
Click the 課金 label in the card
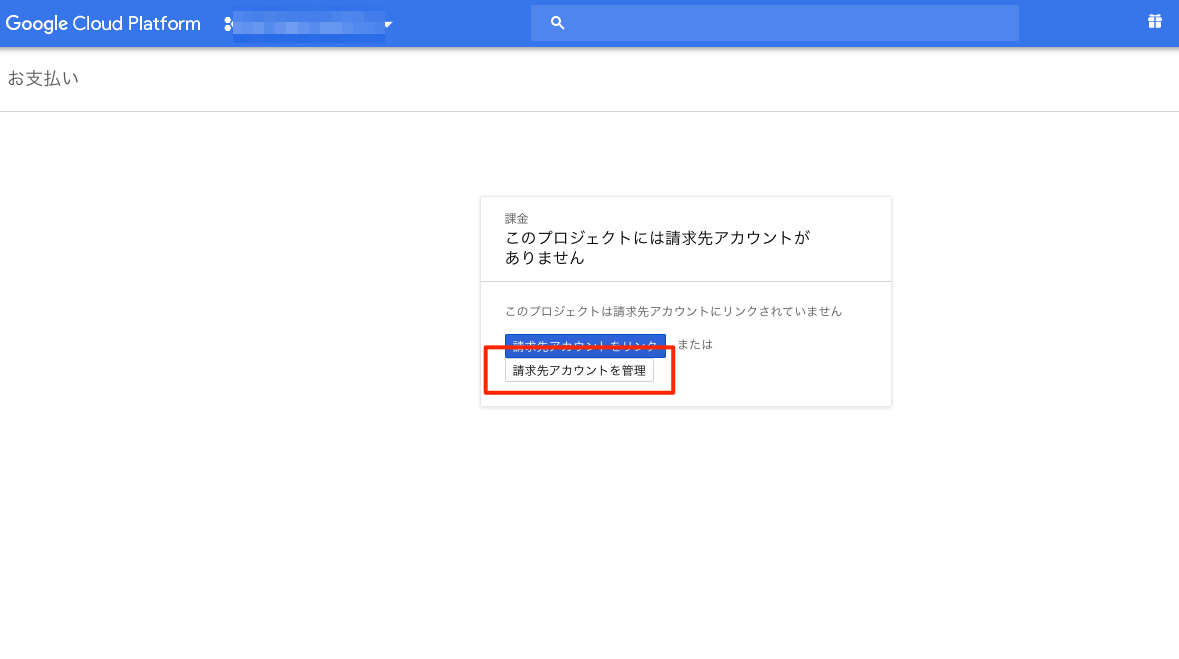(517, 218)
